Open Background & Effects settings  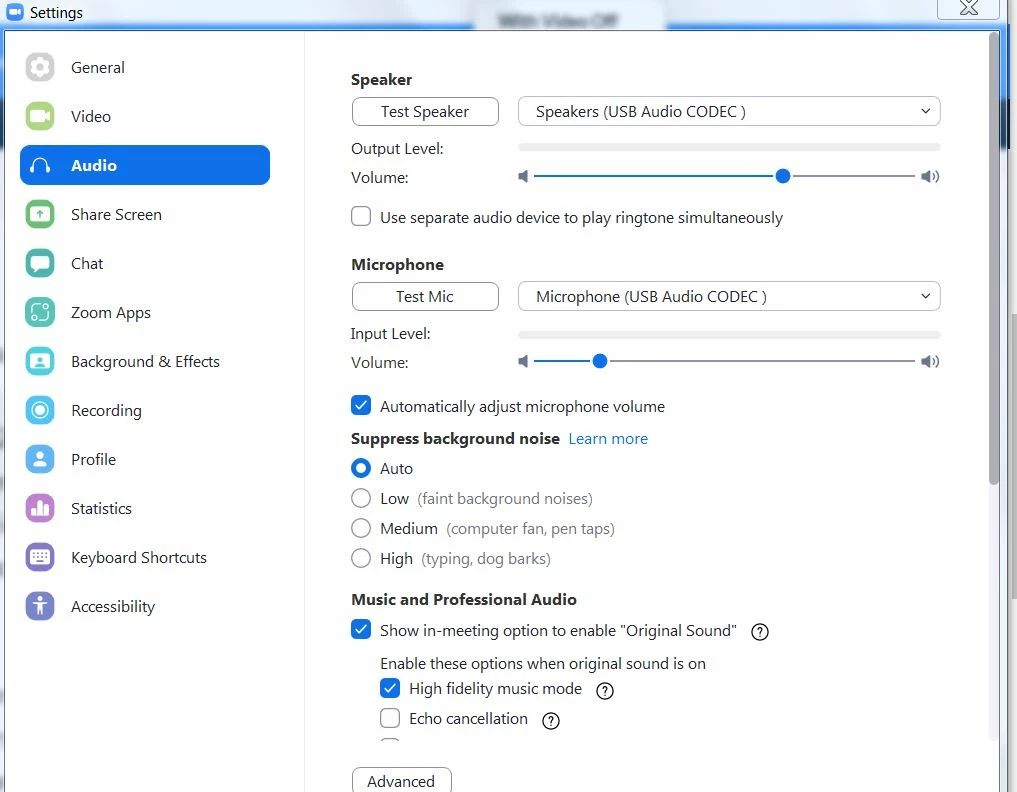click(x=145, y=361)
